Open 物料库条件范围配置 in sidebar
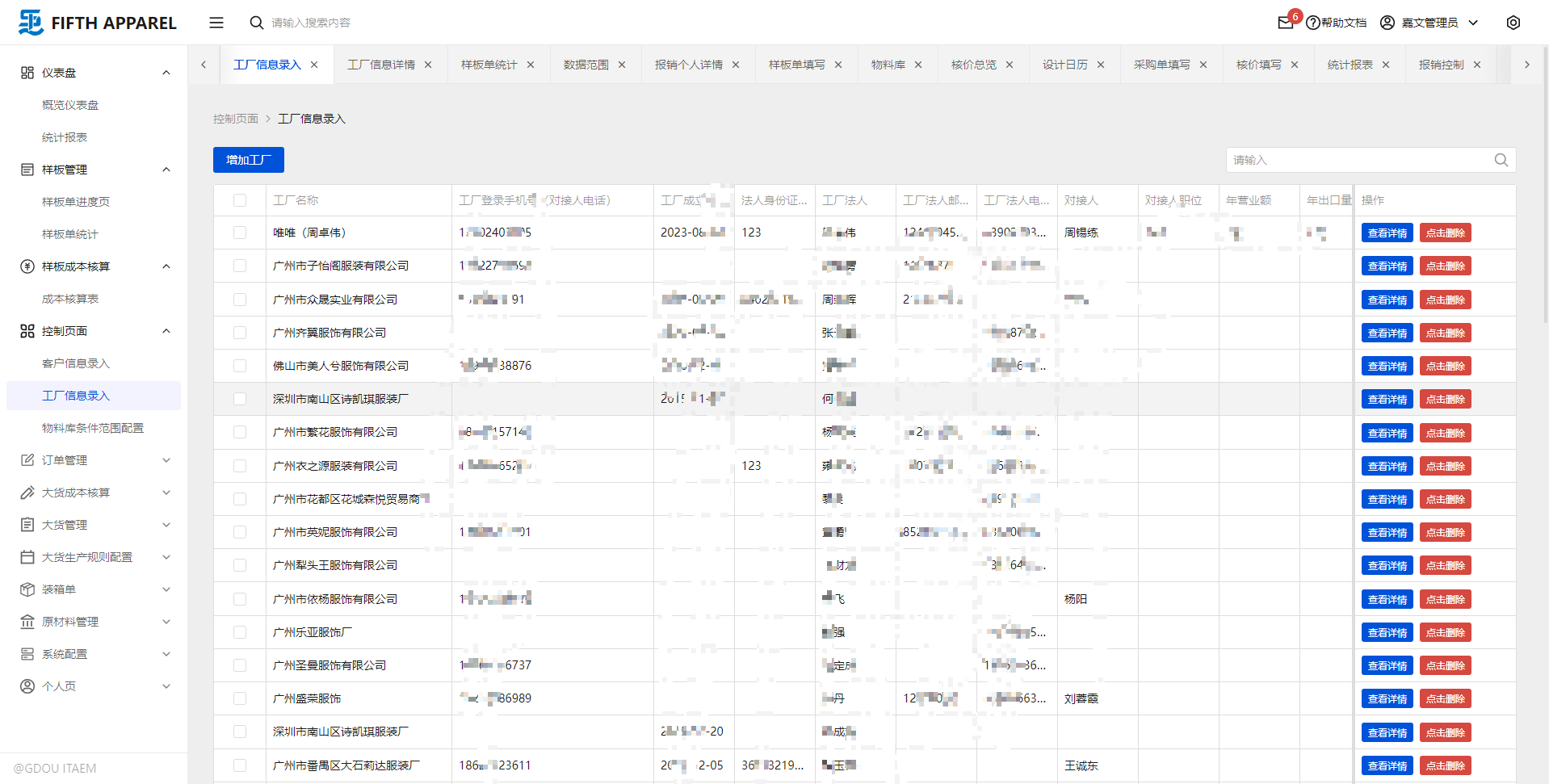Viewport: 1549px width, 784px height. click(93, 428)
